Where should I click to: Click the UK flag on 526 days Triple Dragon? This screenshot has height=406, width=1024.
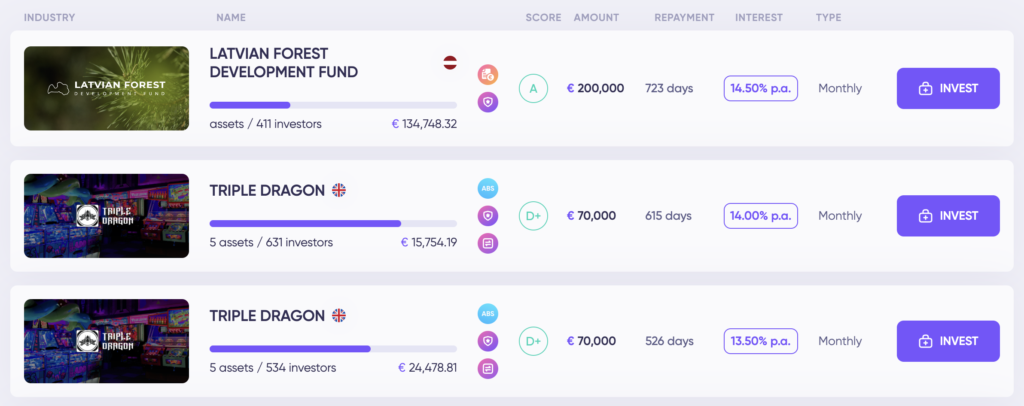click(338, 316)
